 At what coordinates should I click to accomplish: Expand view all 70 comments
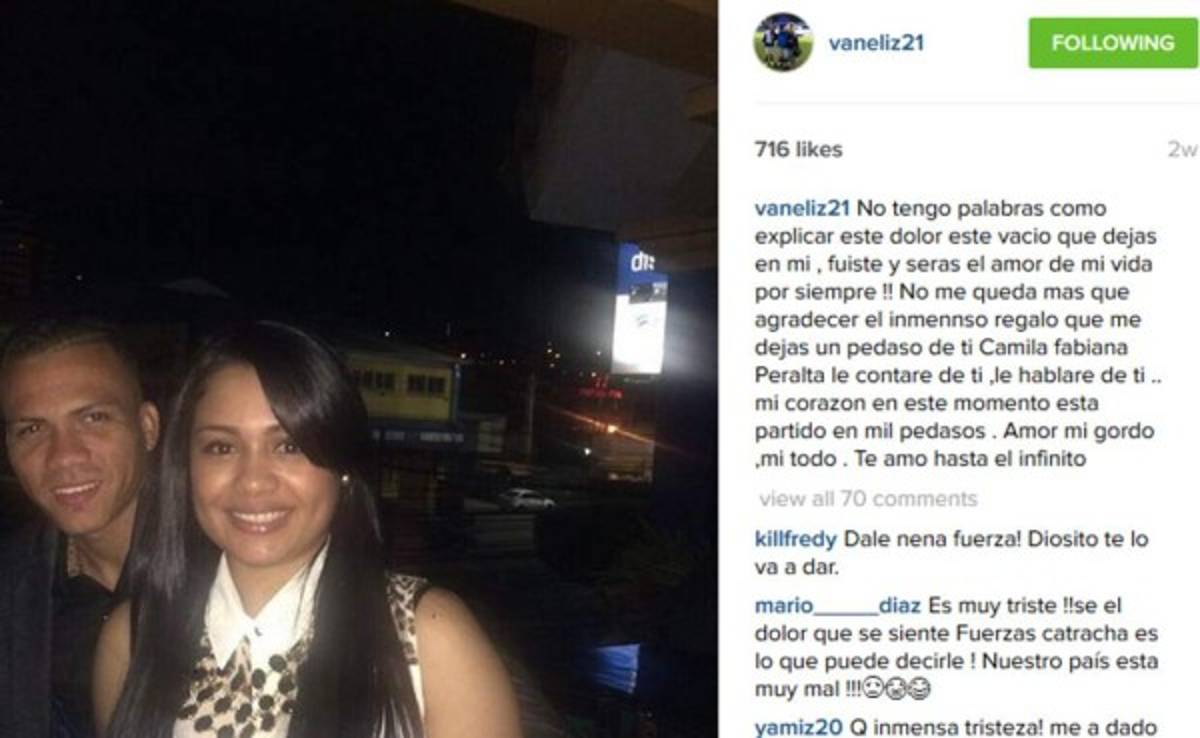(868, 498)
